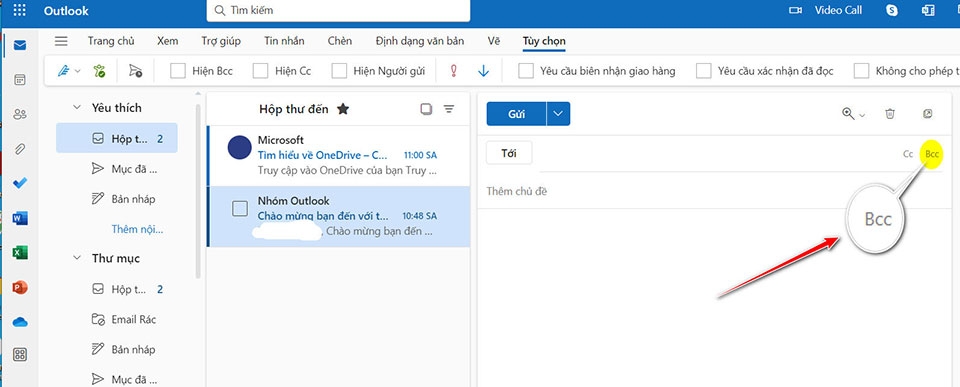Click the select-all icon in message list

(426, 109)
